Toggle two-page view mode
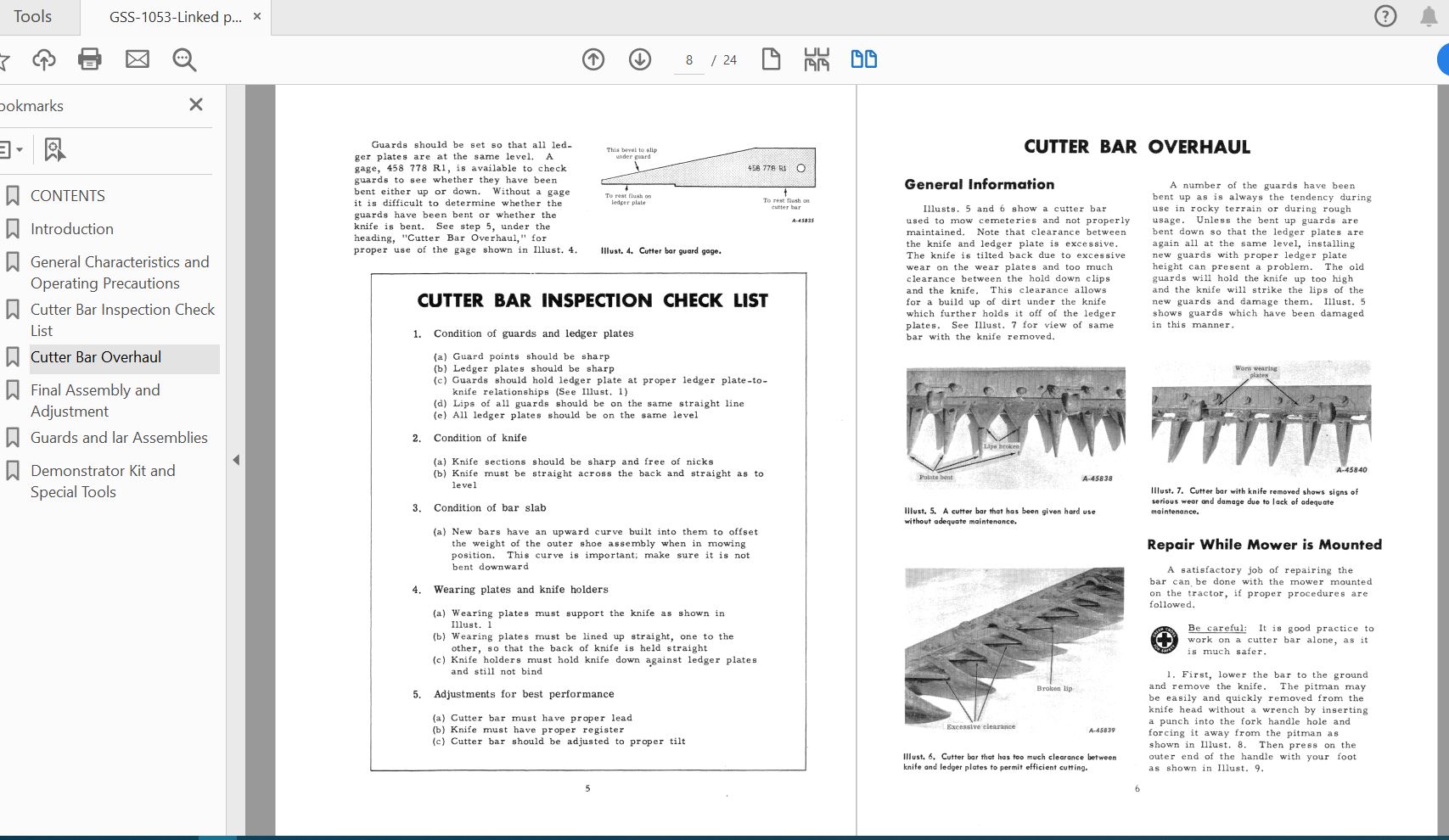Screen dimensions: 1449x840 (863, 59)
